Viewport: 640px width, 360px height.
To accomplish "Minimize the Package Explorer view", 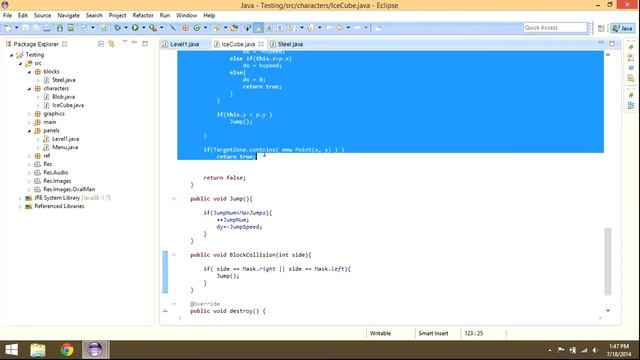I will (134, 43).
